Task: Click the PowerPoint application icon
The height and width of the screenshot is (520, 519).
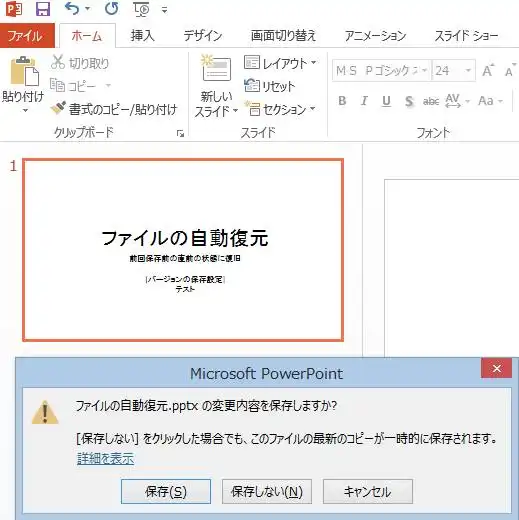Action: tap(14, 9)
